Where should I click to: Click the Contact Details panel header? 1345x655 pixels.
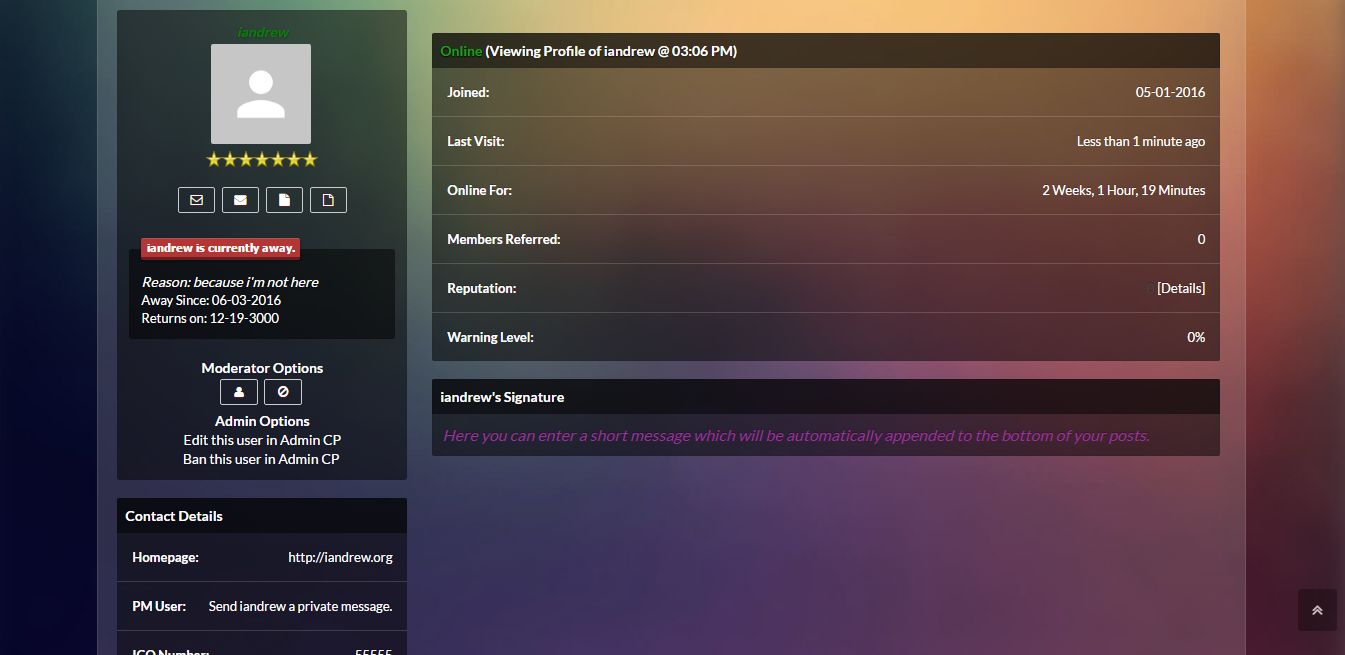pos(262,516)
